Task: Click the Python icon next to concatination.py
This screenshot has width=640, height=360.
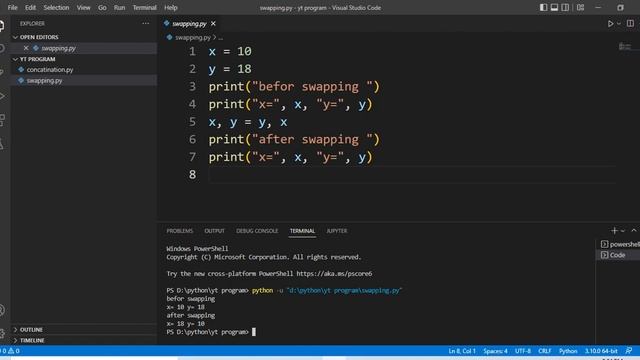Action: [21, 70]
